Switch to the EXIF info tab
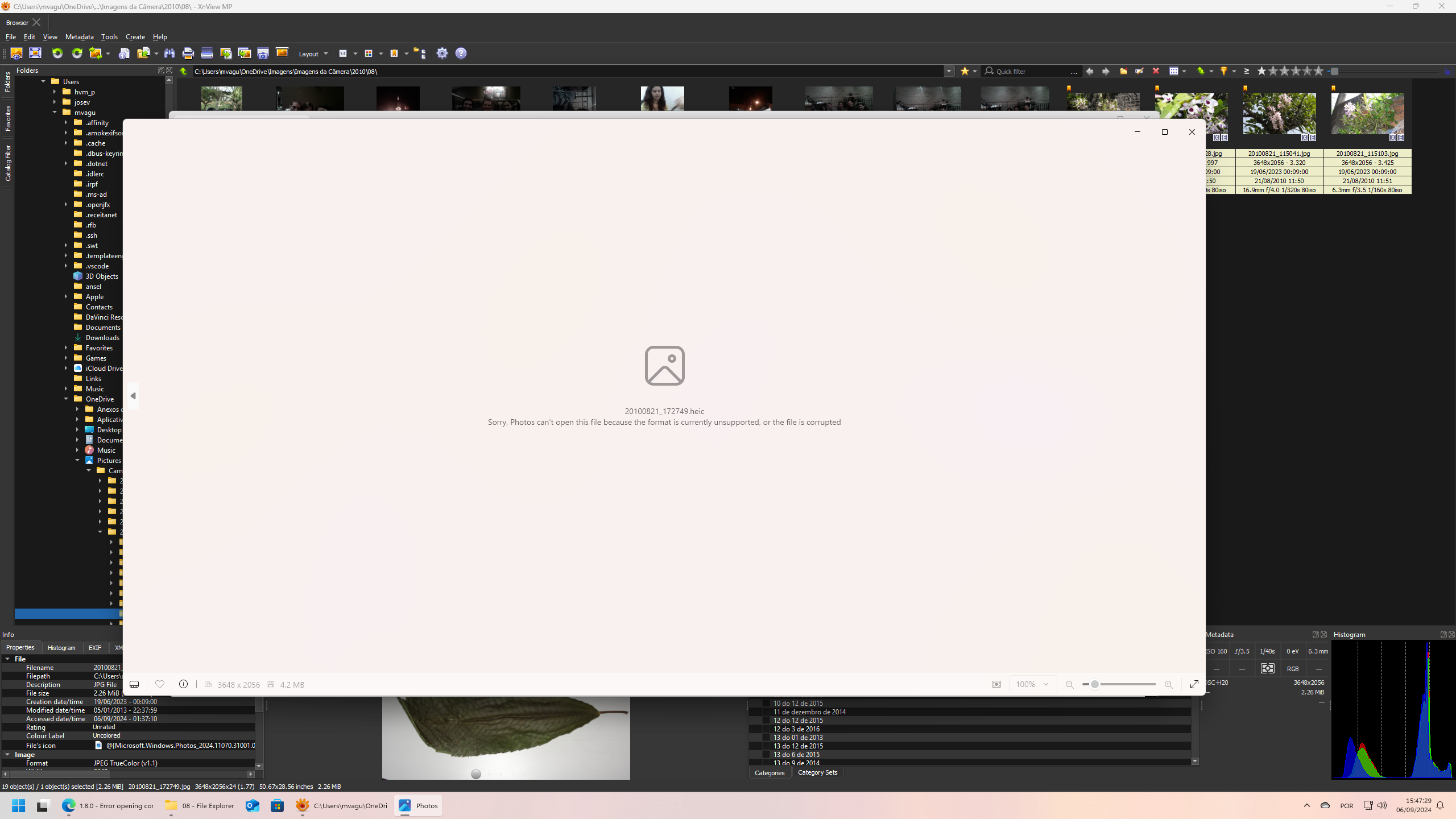 click(x=94, y=648)
